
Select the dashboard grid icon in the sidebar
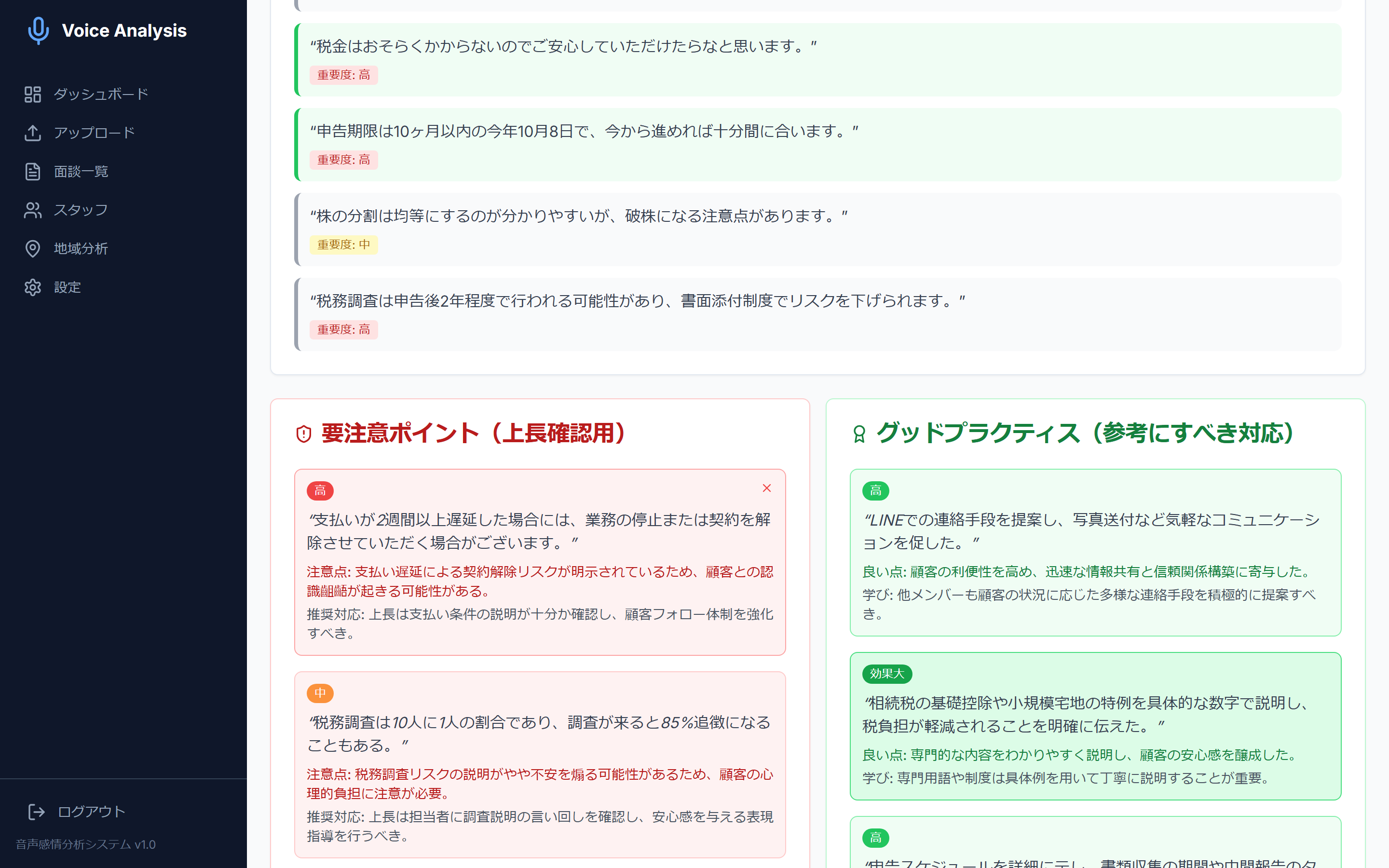pos(33,94)
